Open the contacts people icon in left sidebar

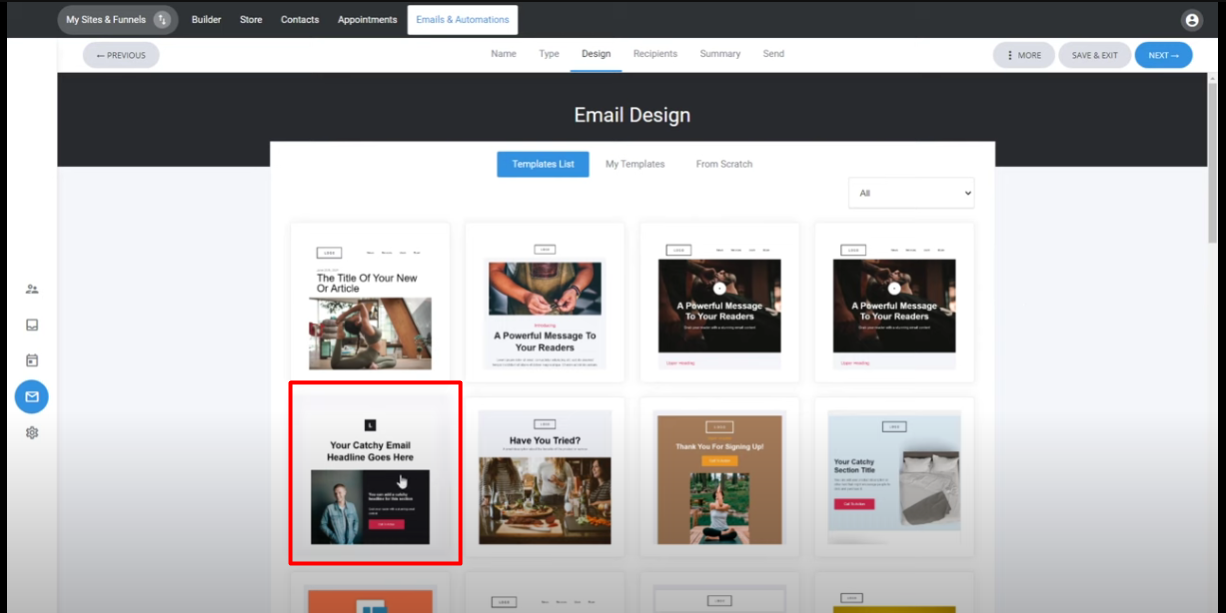32,289
